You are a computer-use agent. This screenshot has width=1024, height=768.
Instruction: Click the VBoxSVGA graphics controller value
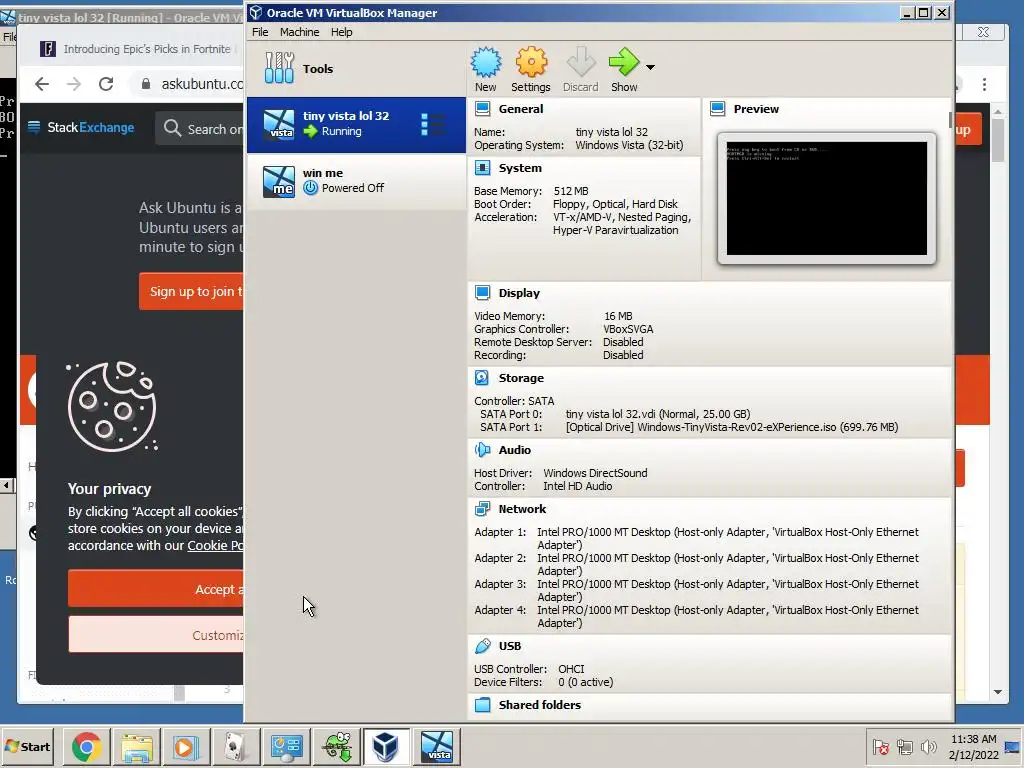coord(628,329)
